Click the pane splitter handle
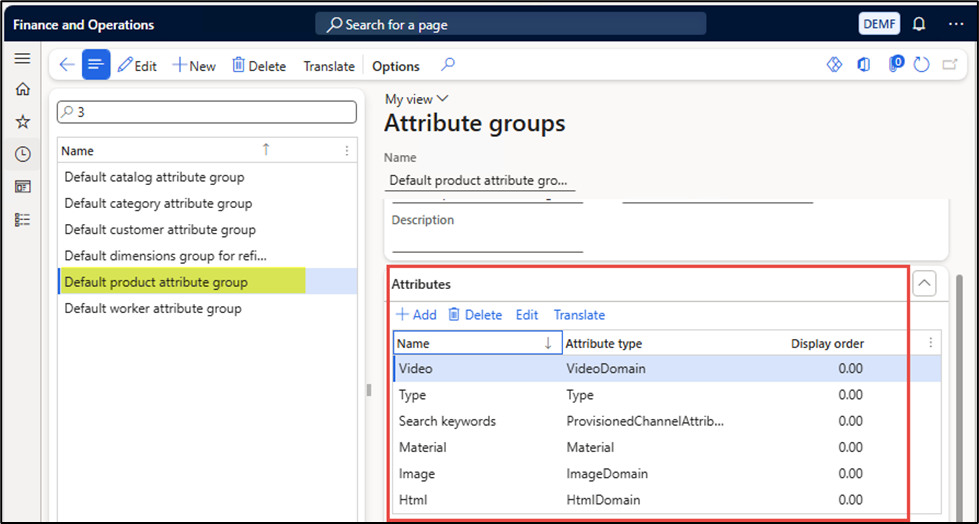979x524 pixels. pyautogui.click(x=369, y=390)
